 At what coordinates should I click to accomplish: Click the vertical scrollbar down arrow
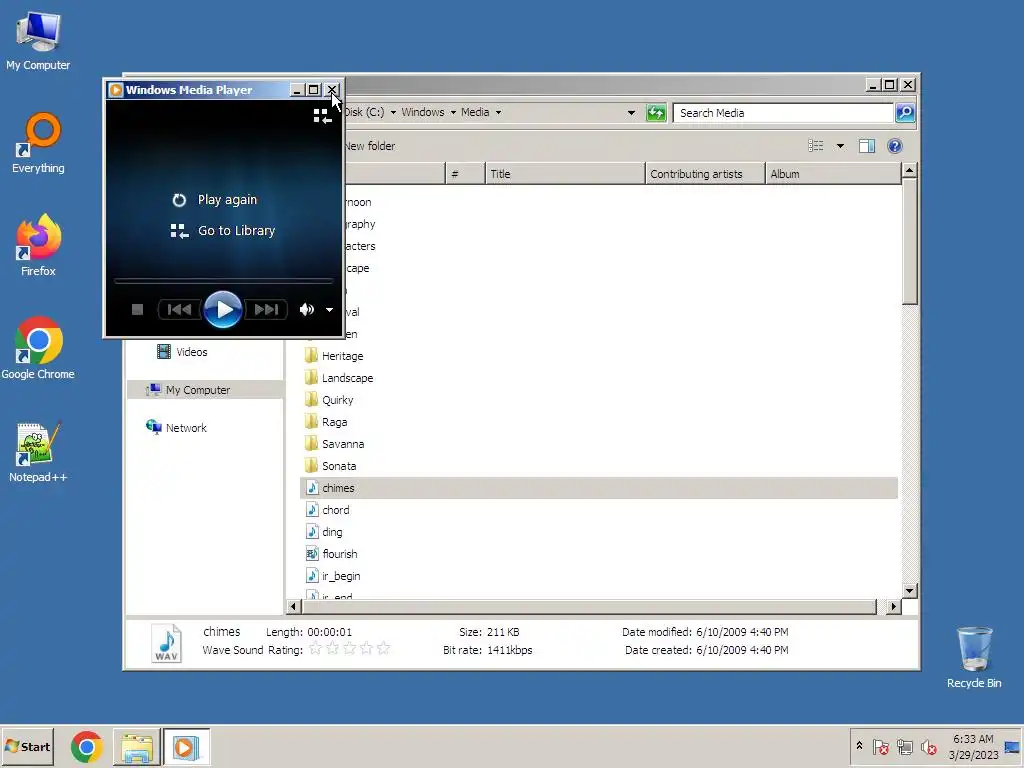pyautogui.click(x=909, y=590)
